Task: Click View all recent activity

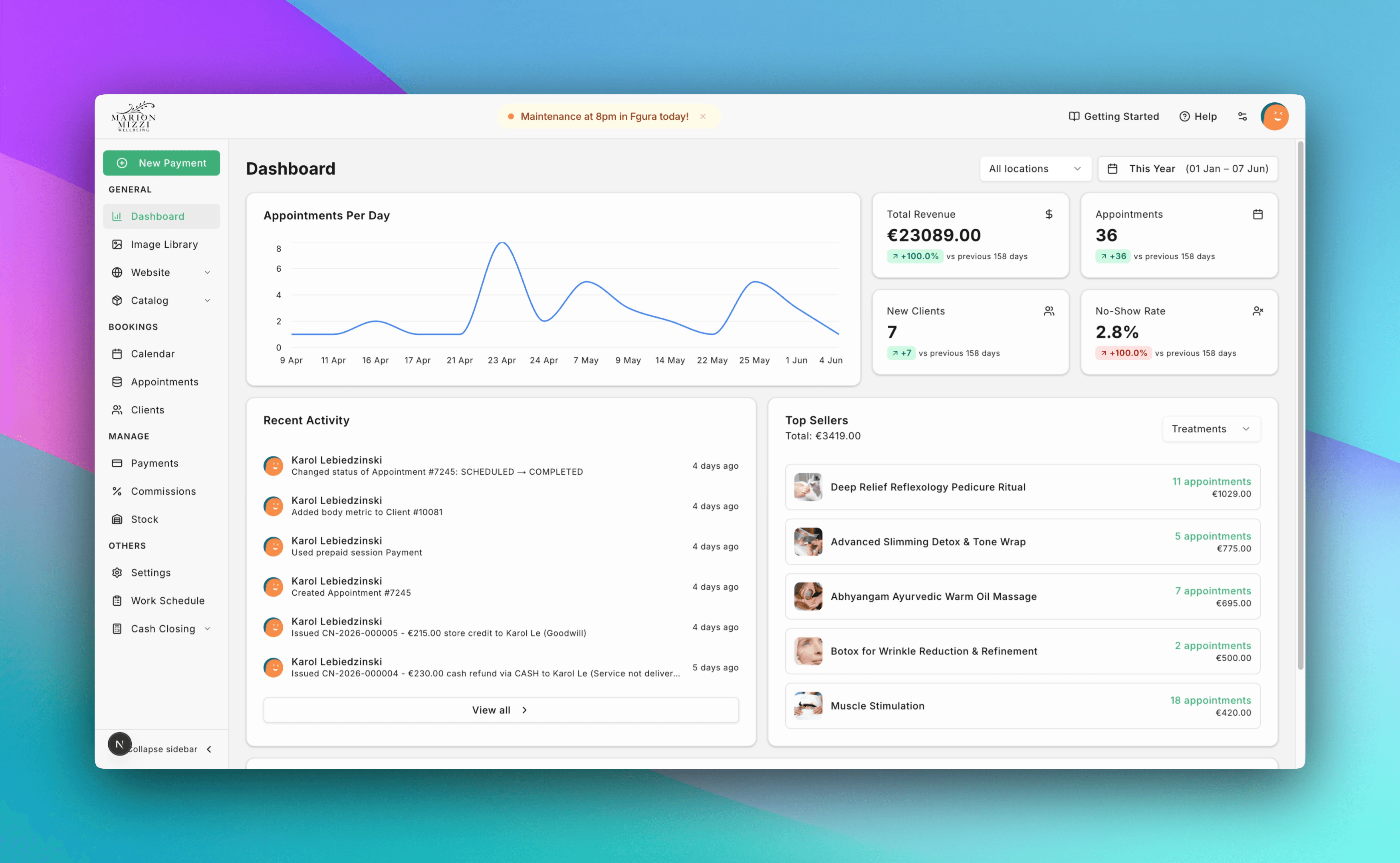Action: tap(501, 710)
